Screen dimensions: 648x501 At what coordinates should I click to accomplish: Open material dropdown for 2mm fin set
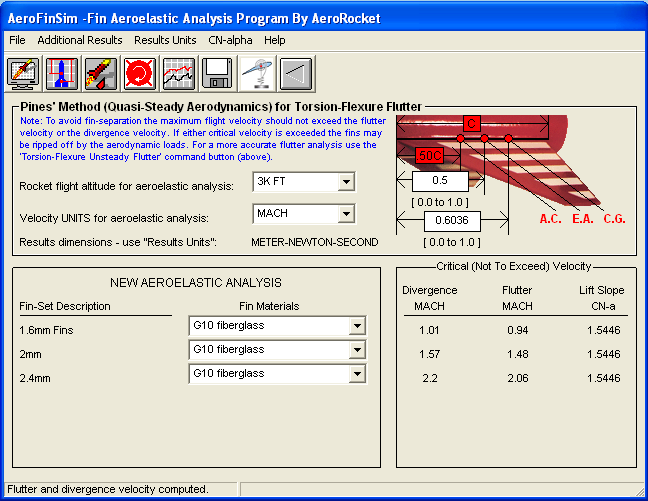[357, 350]
